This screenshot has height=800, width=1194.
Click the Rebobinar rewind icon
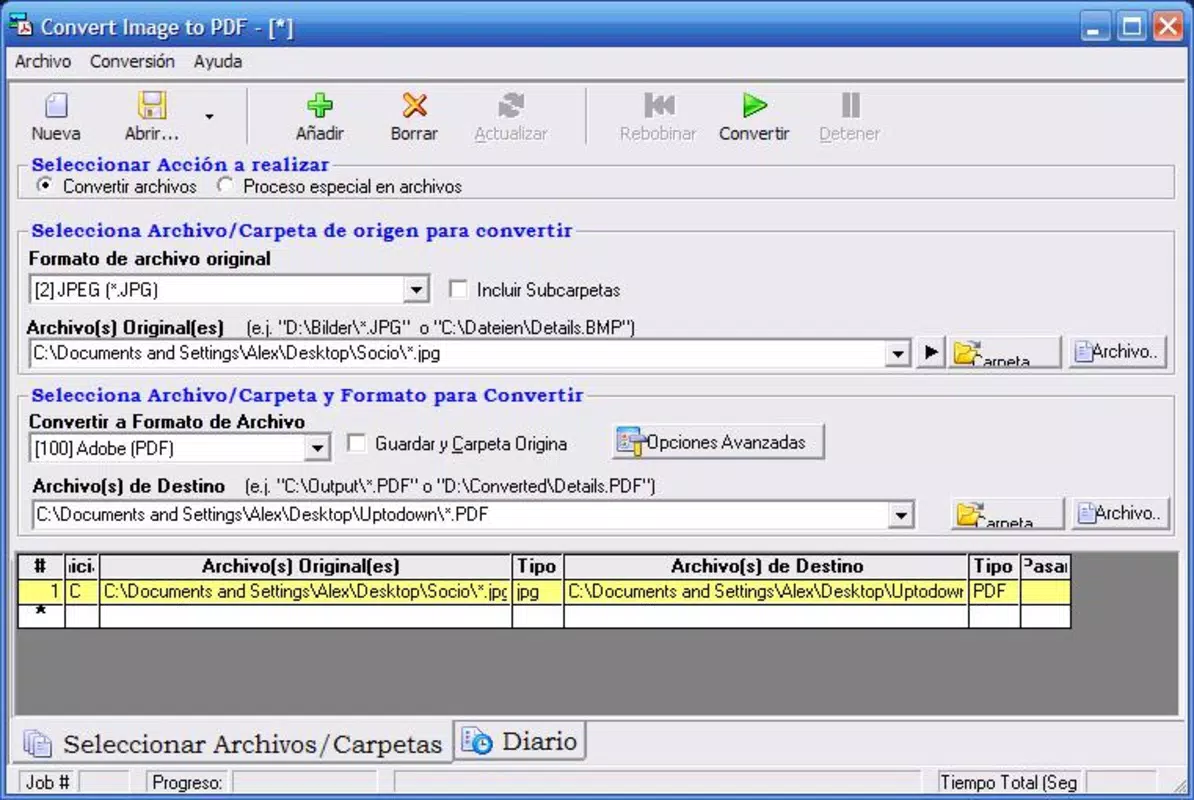(659, 106)
